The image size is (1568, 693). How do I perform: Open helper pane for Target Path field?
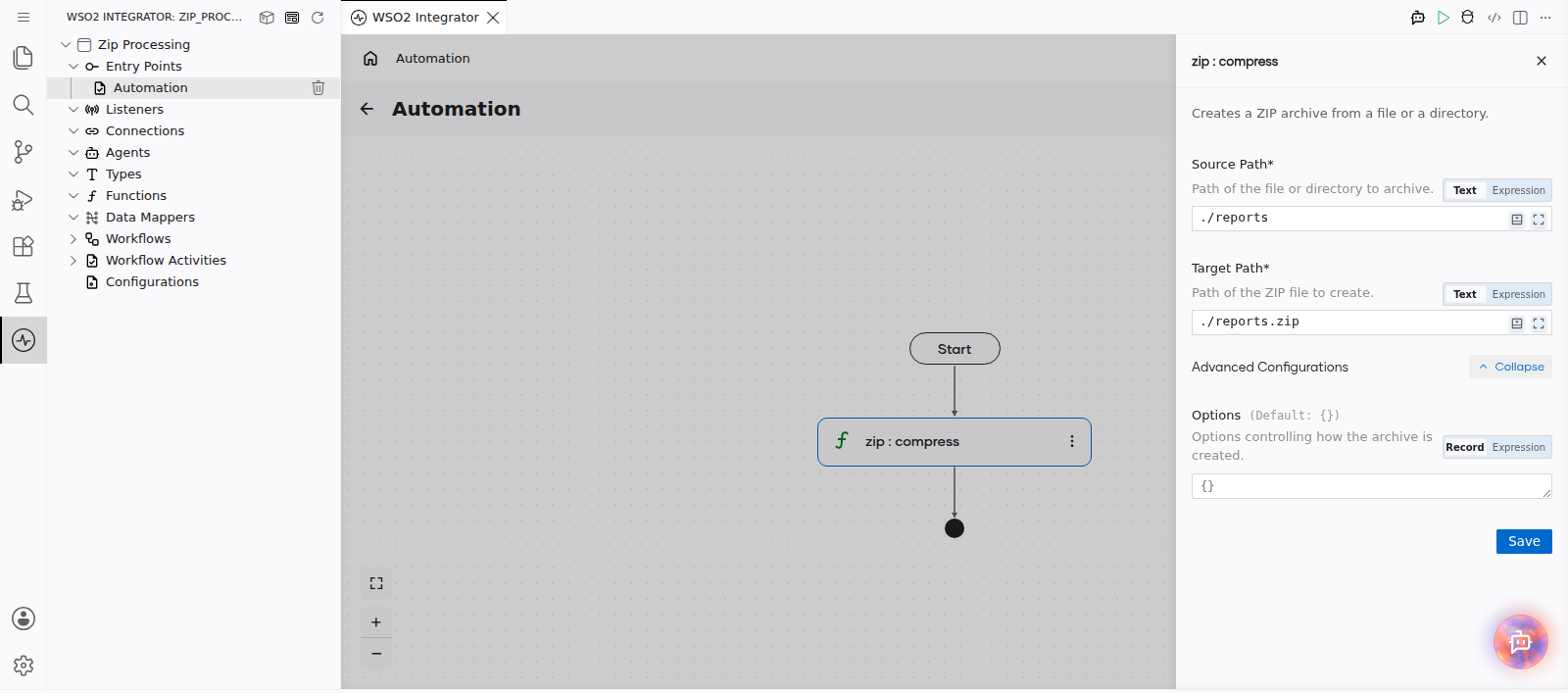pos(1517,323)
